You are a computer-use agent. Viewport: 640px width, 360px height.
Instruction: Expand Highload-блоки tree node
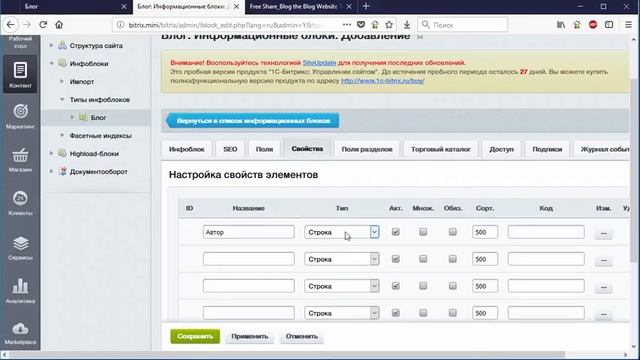(x=51, y=153)
